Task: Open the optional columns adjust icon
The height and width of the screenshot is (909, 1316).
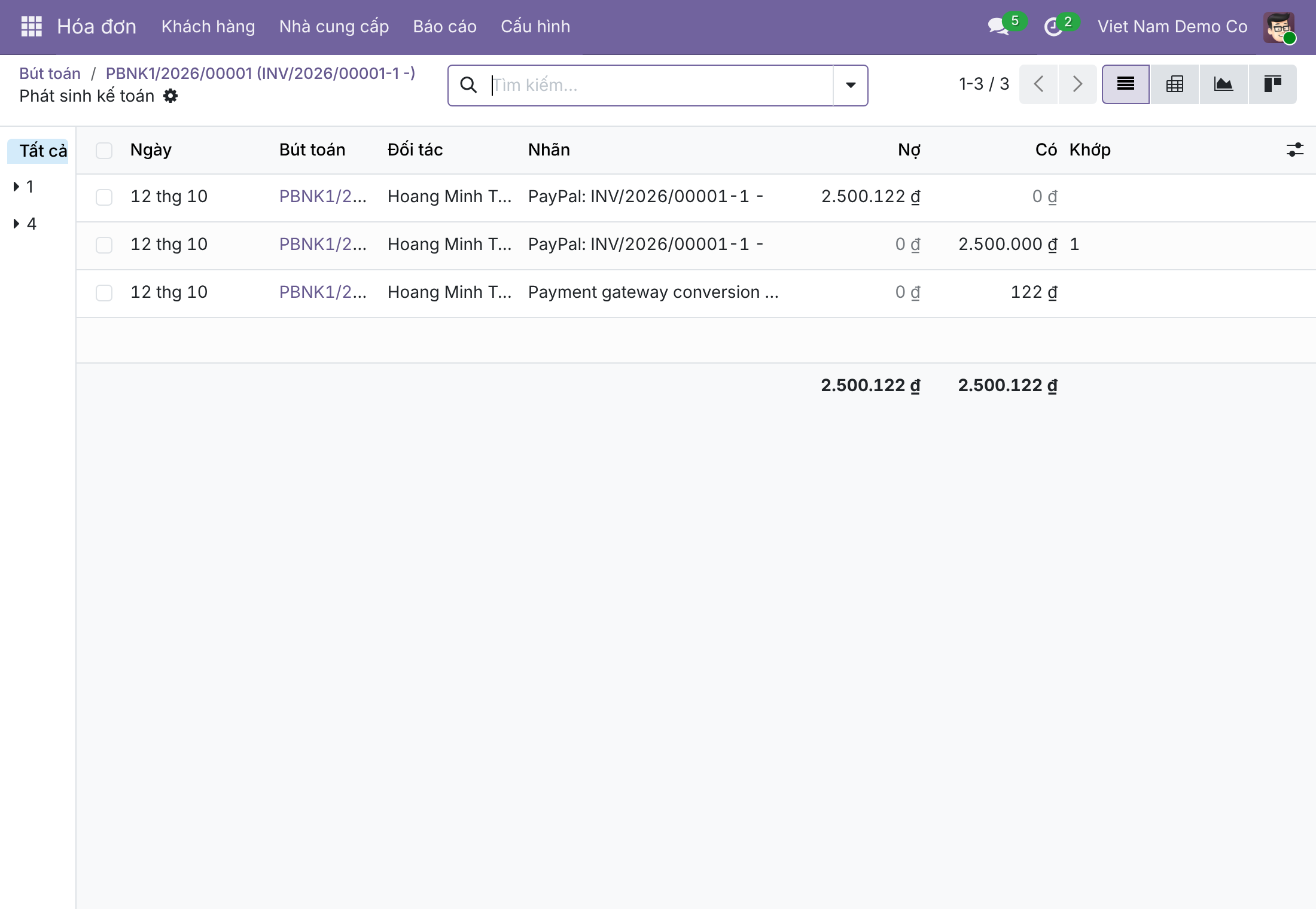Action: [x=1295, y=150]
